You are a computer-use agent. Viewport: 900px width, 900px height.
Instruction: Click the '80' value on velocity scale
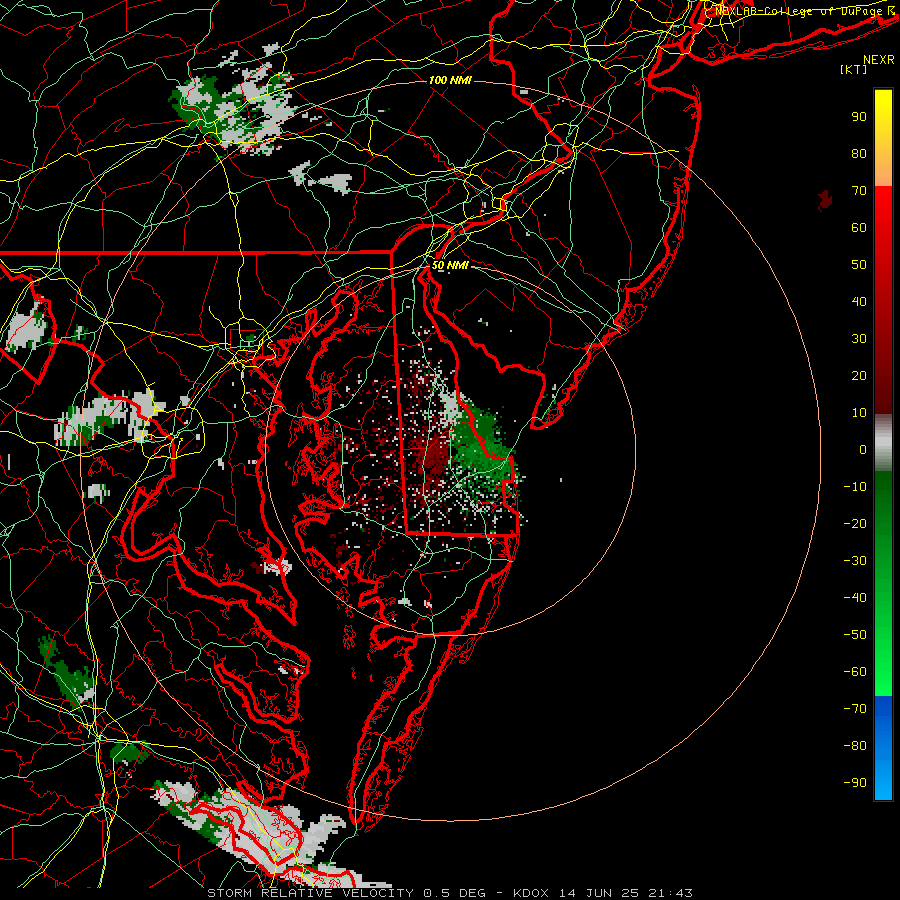point(859,154)
